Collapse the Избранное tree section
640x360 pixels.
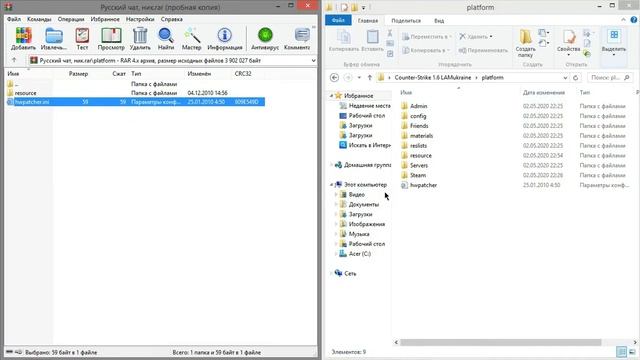pyautogui.click(x=331, y=96)
